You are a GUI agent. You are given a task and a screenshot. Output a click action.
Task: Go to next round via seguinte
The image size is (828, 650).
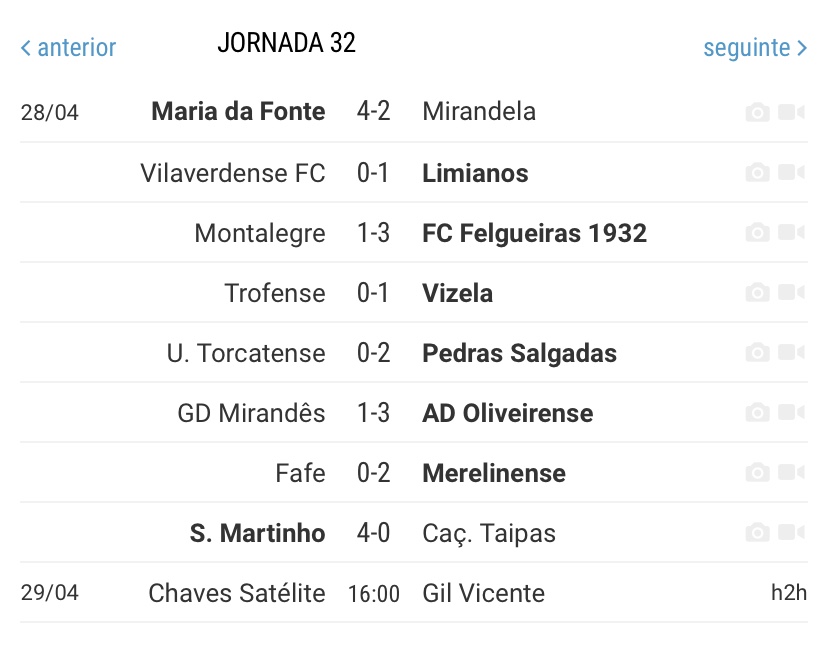point(755,48)
